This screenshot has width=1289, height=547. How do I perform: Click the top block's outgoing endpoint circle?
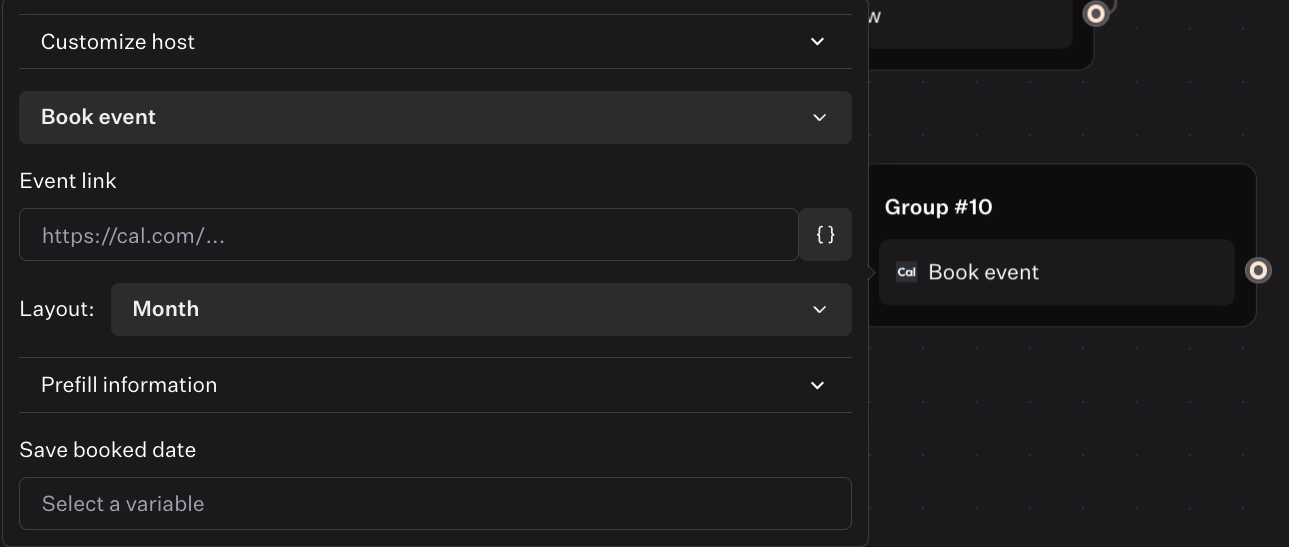pos(1096,14)
